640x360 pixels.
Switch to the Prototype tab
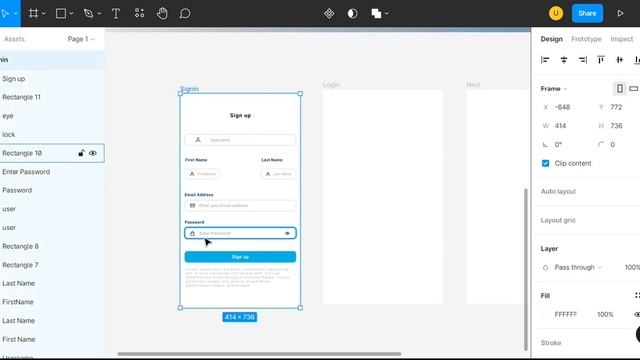(x=586, y=39)
